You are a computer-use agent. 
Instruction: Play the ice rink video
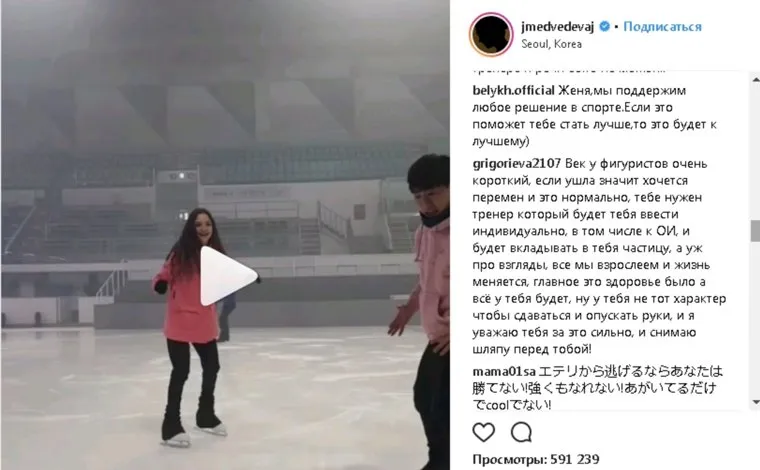pyautogui.click(x=227, y=276)
